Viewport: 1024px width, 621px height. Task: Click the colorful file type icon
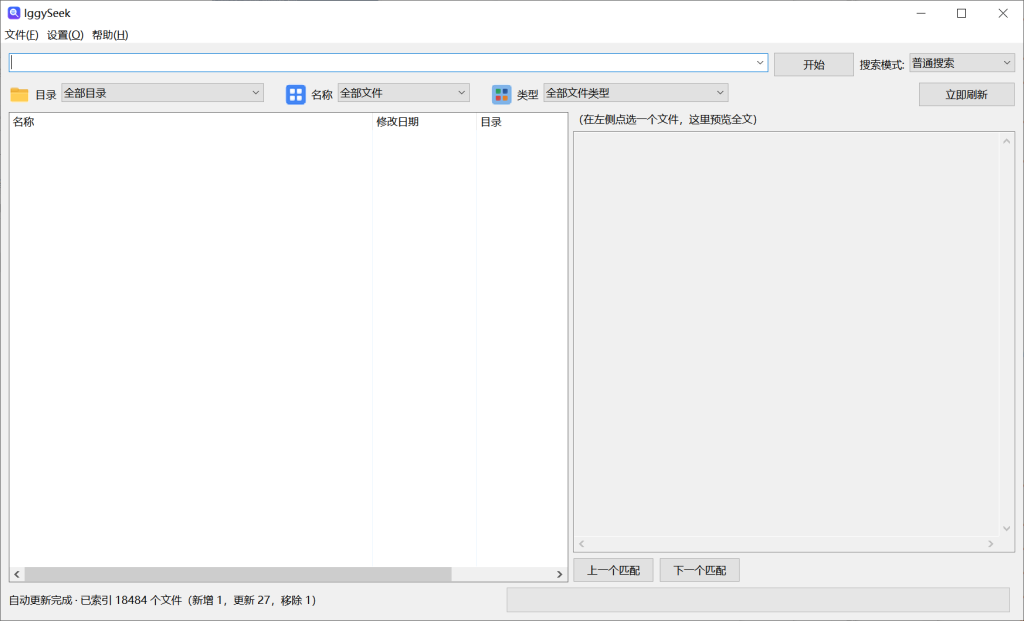501,95
